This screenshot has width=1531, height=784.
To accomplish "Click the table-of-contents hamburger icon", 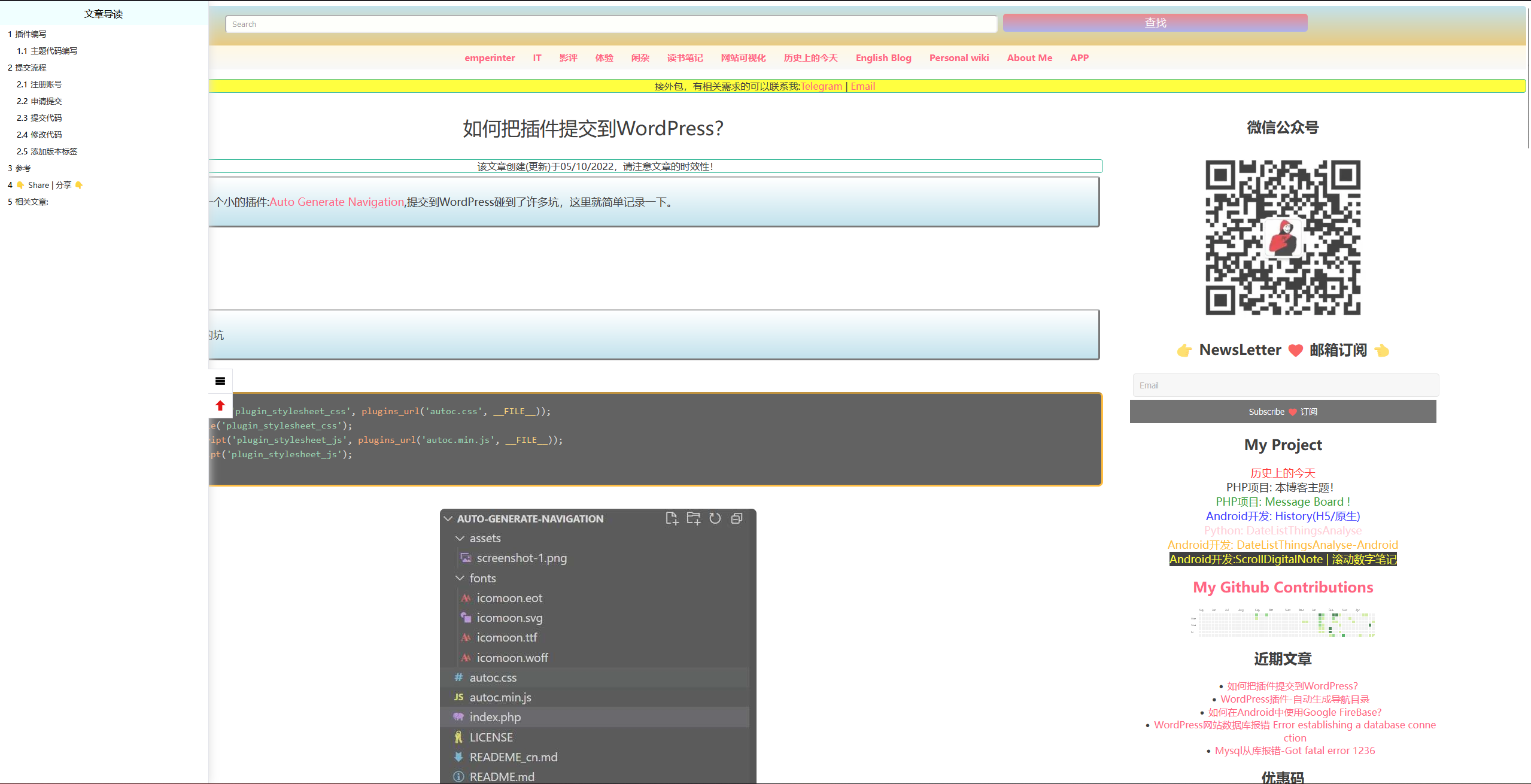I will (x=220, y=381).
